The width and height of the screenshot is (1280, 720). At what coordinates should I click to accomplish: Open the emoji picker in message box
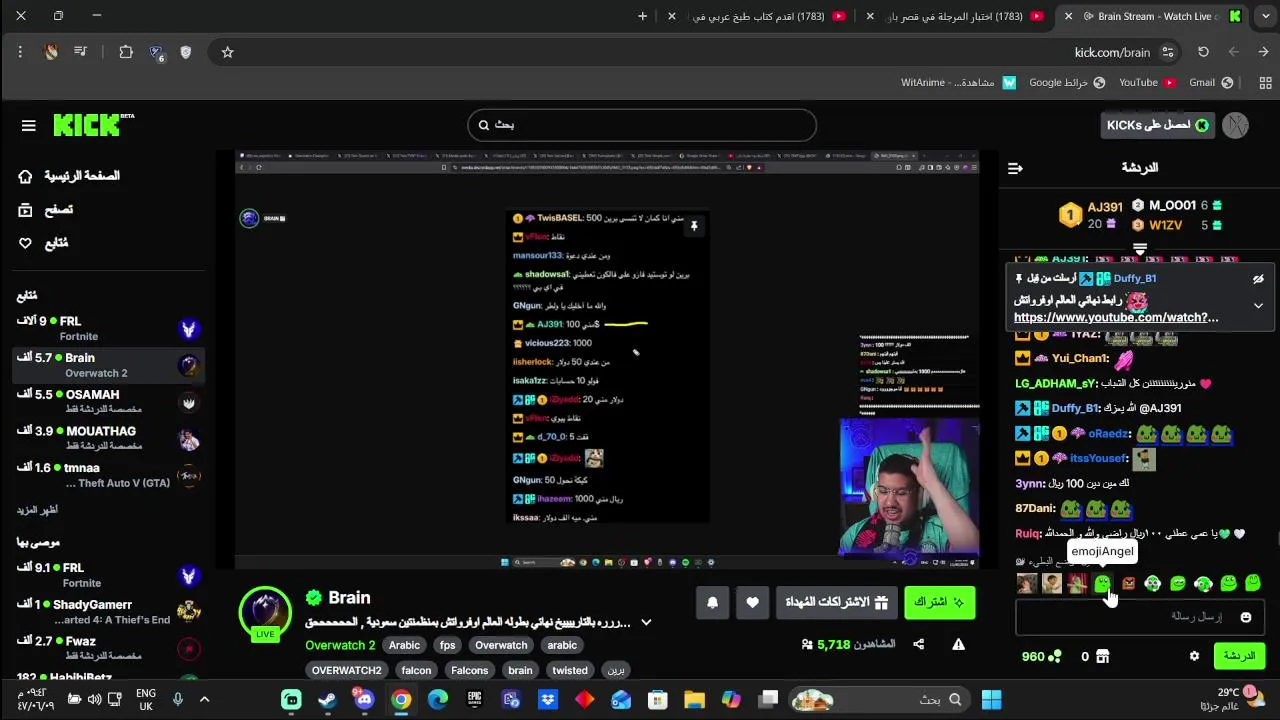coord(1246,617)
